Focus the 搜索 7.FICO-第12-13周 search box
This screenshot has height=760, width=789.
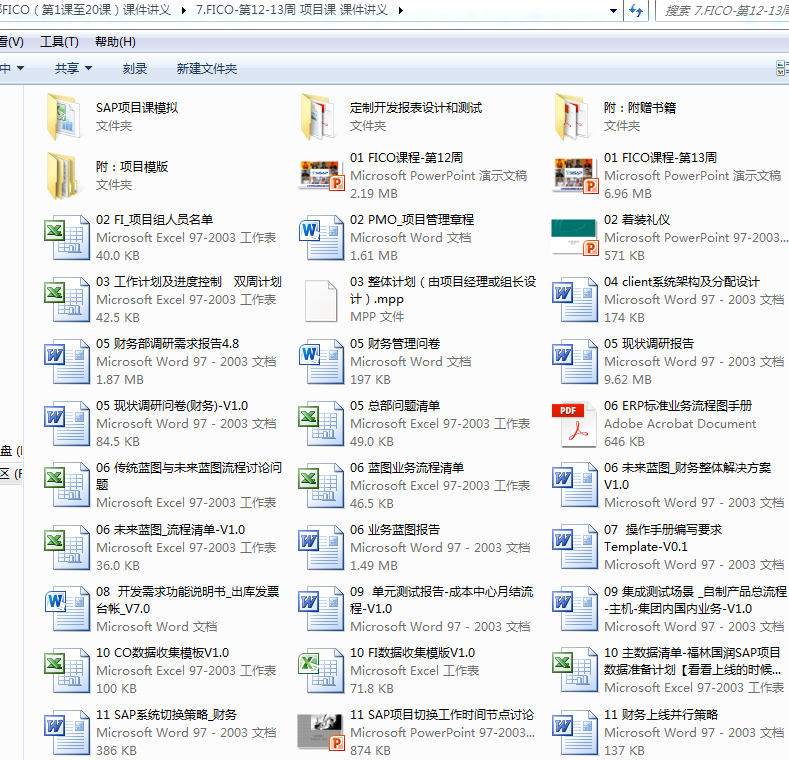[x=724, y=11]
